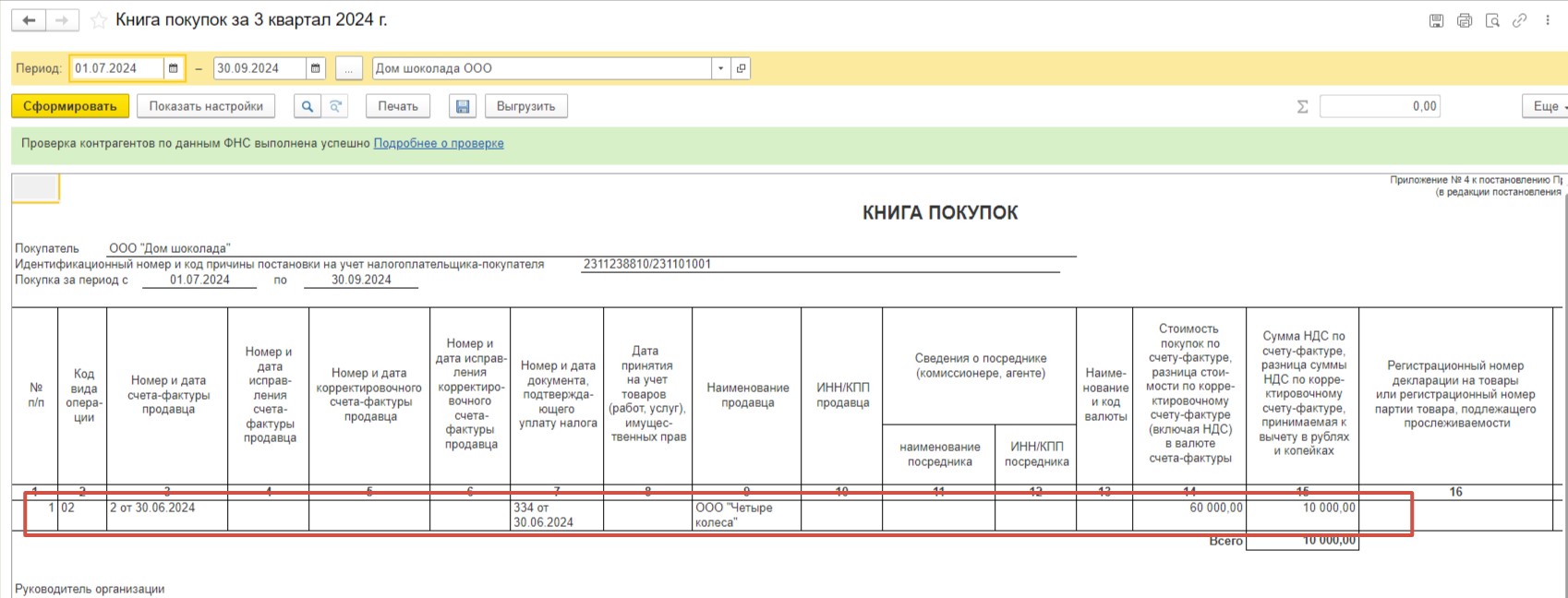Click the magnifier search icon in the toolbar
This screenshot has width=1568, height=598.
tap(308, 106)
